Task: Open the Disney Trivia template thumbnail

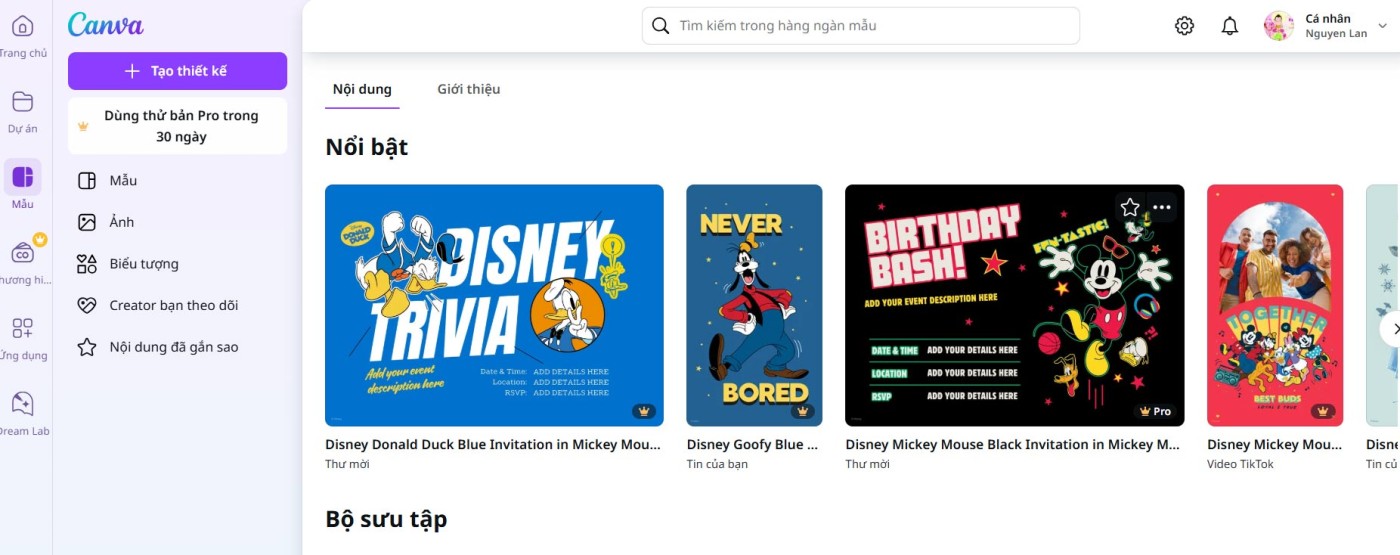Action: coord(494,305)
